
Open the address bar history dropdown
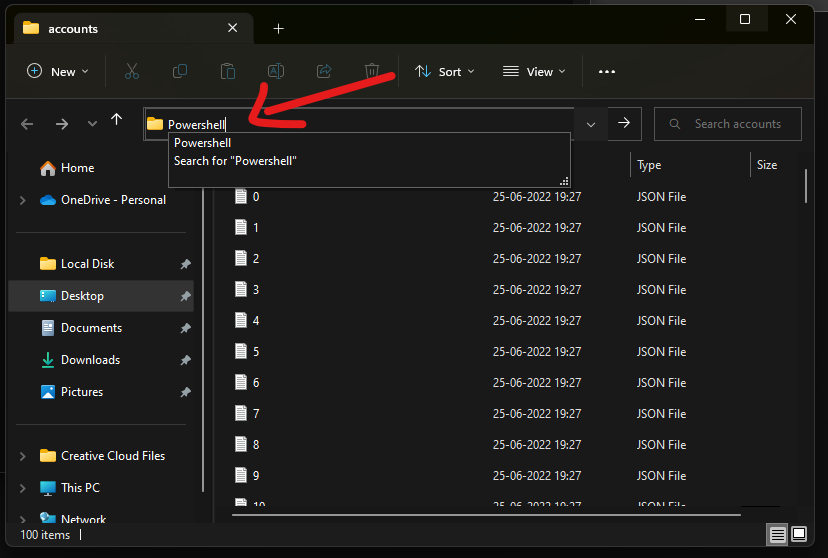click(590, 124)
